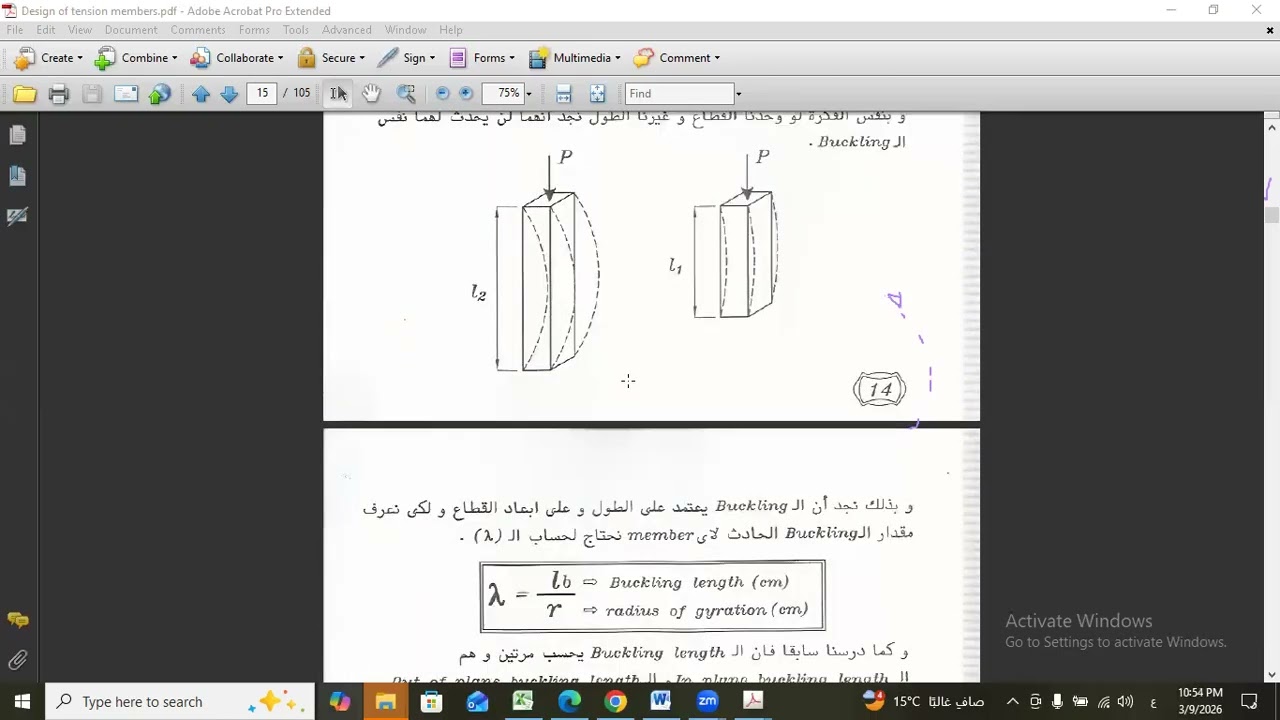This screenshot has height=720, width=1280.
Task: Click the Zoom In plus icon
Action: [466, 94]
